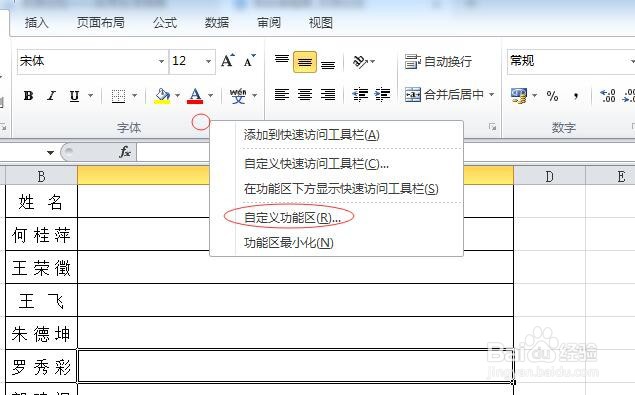Open alignment dialog launcher

[492, 127]
